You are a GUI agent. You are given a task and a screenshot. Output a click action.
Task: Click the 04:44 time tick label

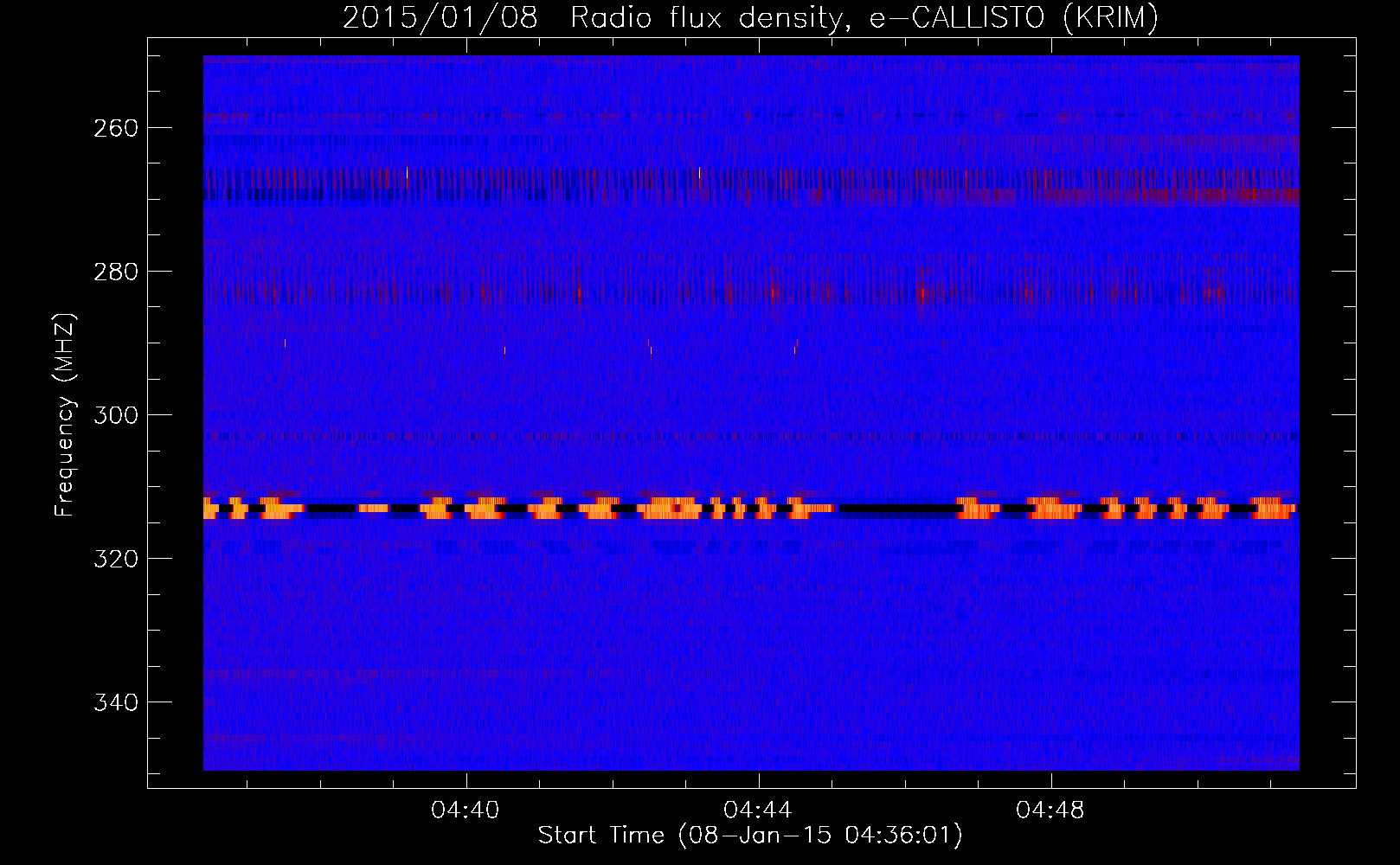[x=758, y=811]
